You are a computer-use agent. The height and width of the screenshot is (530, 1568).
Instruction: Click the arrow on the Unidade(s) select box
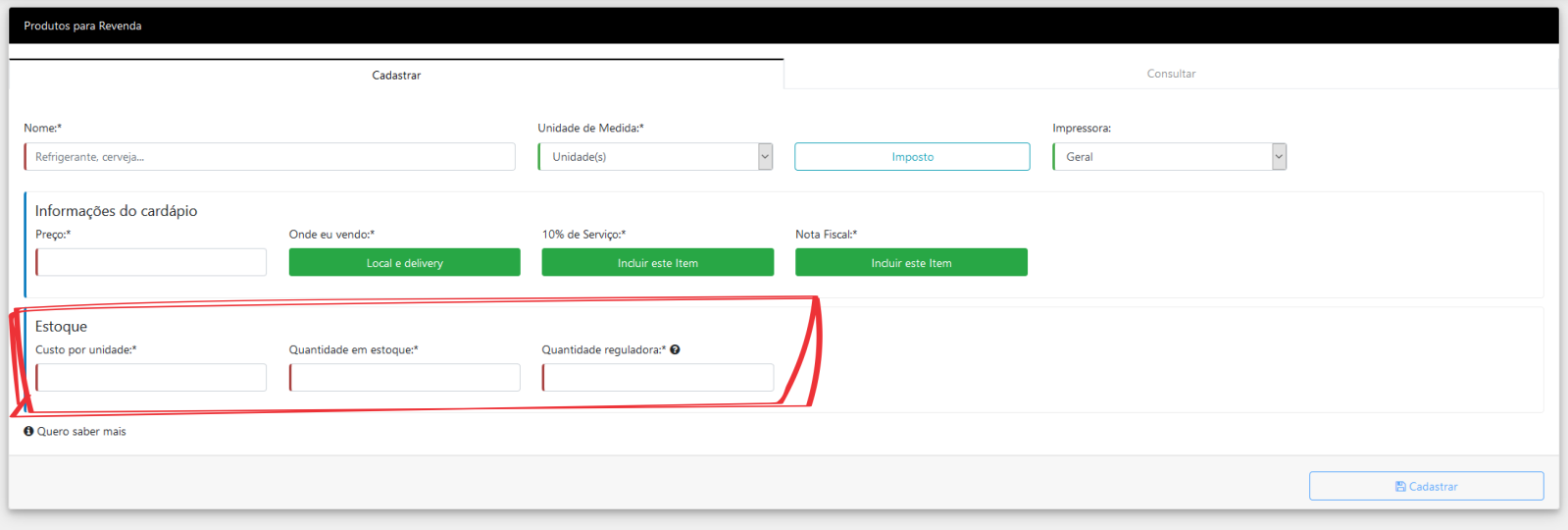pyautogui.click(x=765, y=157)
